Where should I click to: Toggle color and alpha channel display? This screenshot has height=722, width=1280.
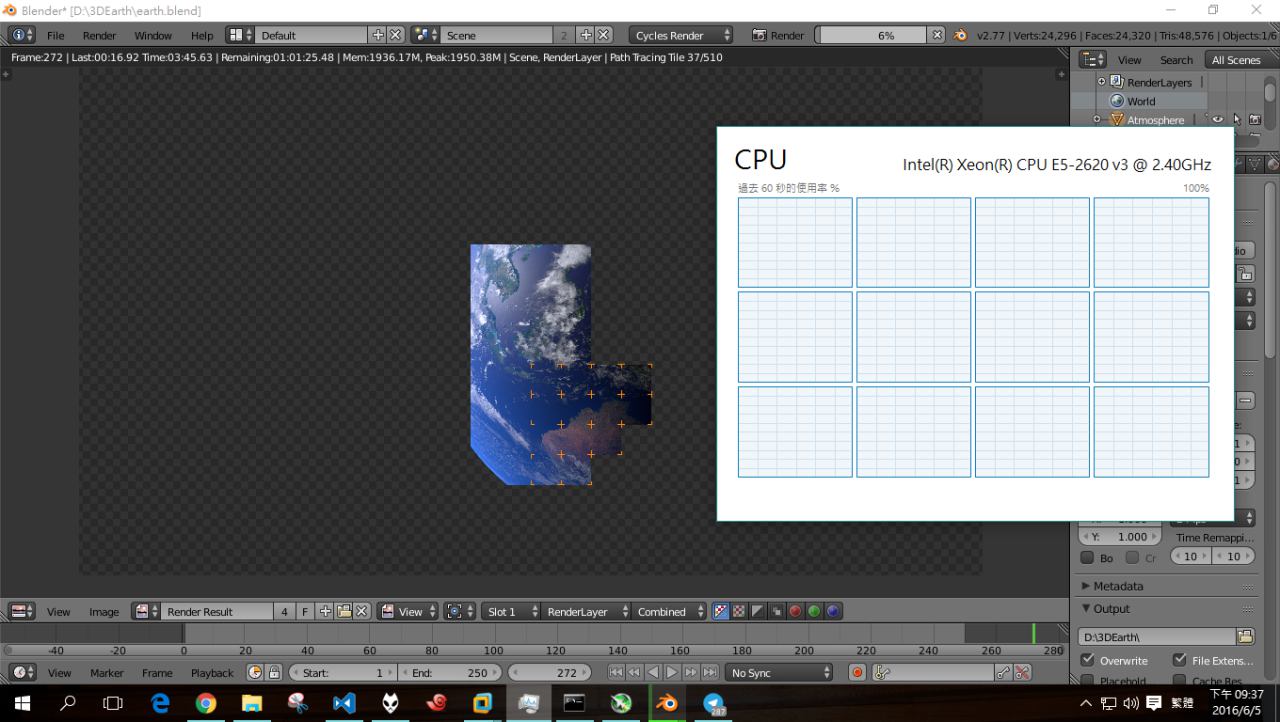coord(720,611)
